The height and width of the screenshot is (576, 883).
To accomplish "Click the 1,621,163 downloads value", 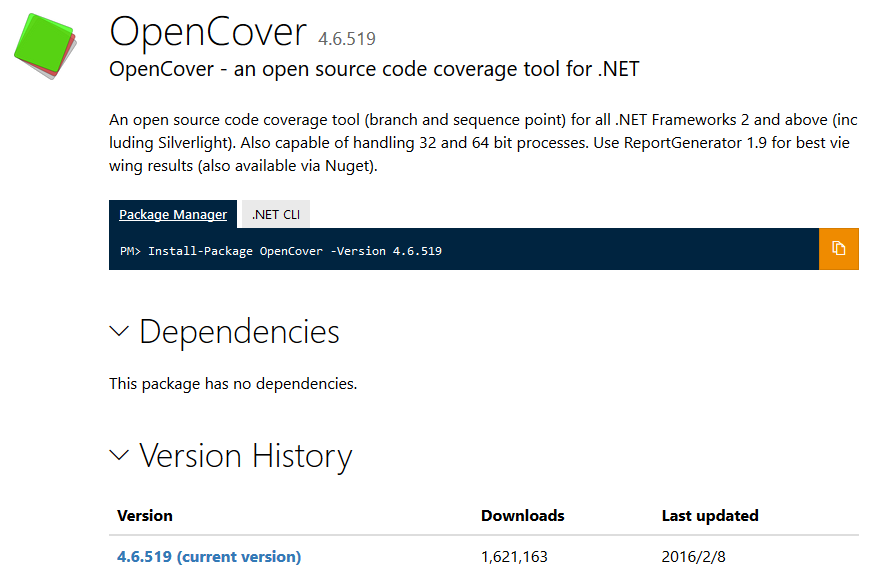I will (514, 557).
